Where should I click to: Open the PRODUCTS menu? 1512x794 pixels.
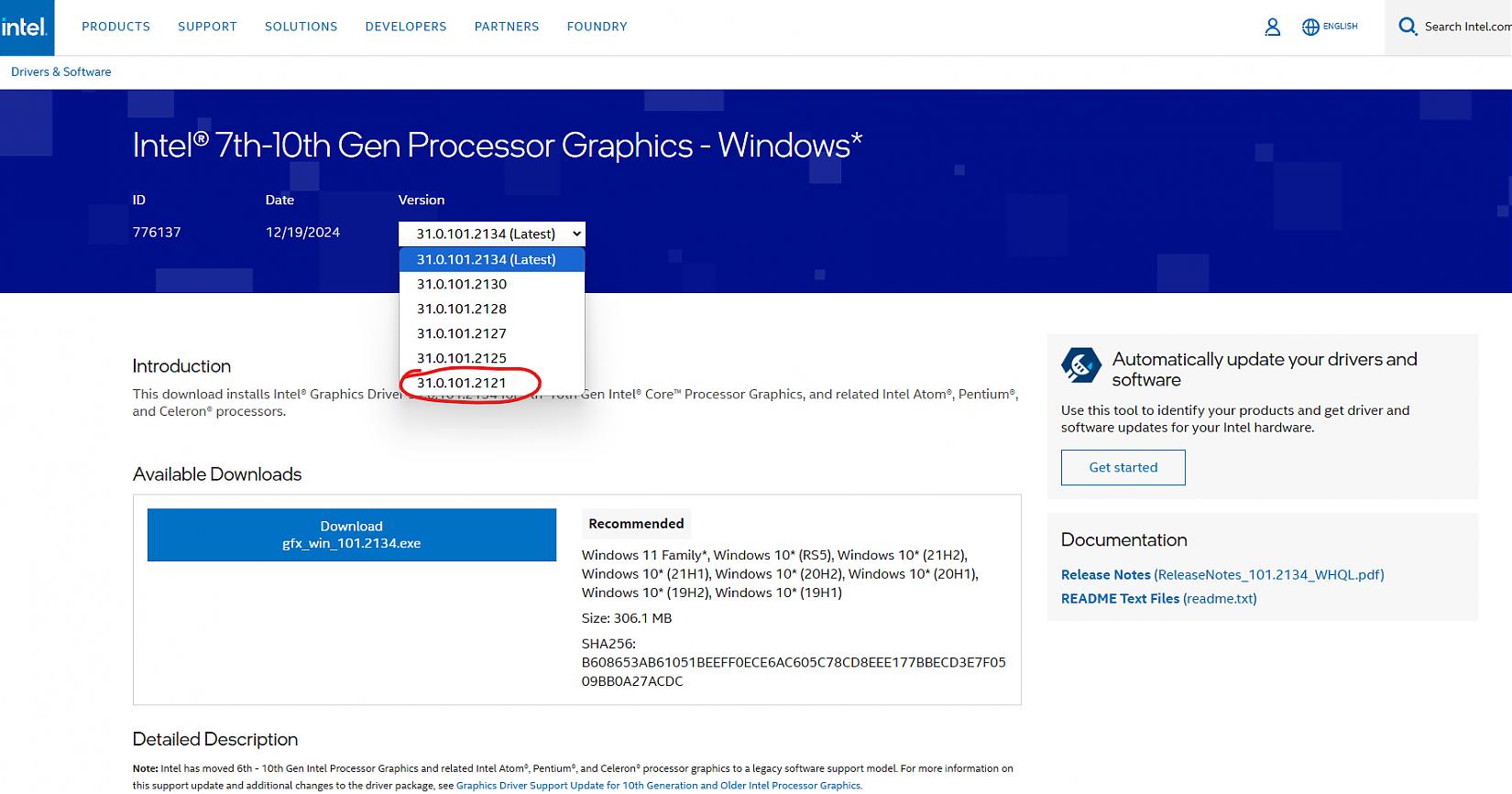pos(115,27)
